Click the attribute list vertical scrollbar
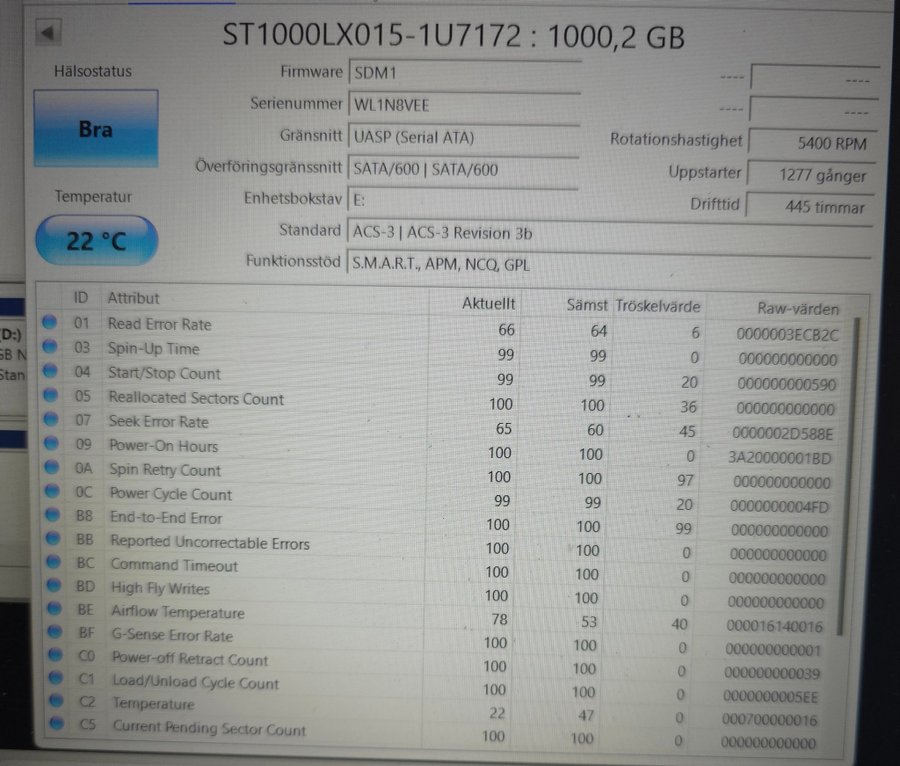This screenshot has height=766, width=900. (x=853, y=470)
